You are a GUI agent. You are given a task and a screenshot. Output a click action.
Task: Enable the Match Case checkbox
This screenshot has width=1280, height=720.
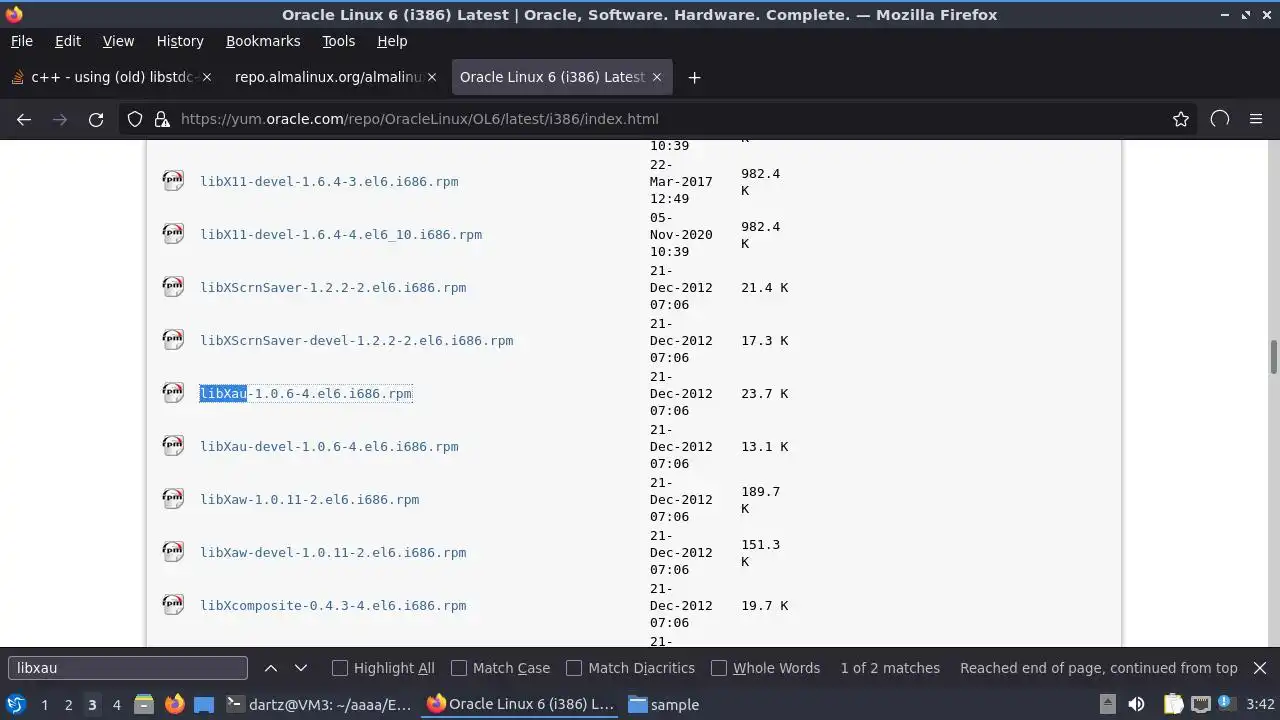click(459, 668)
